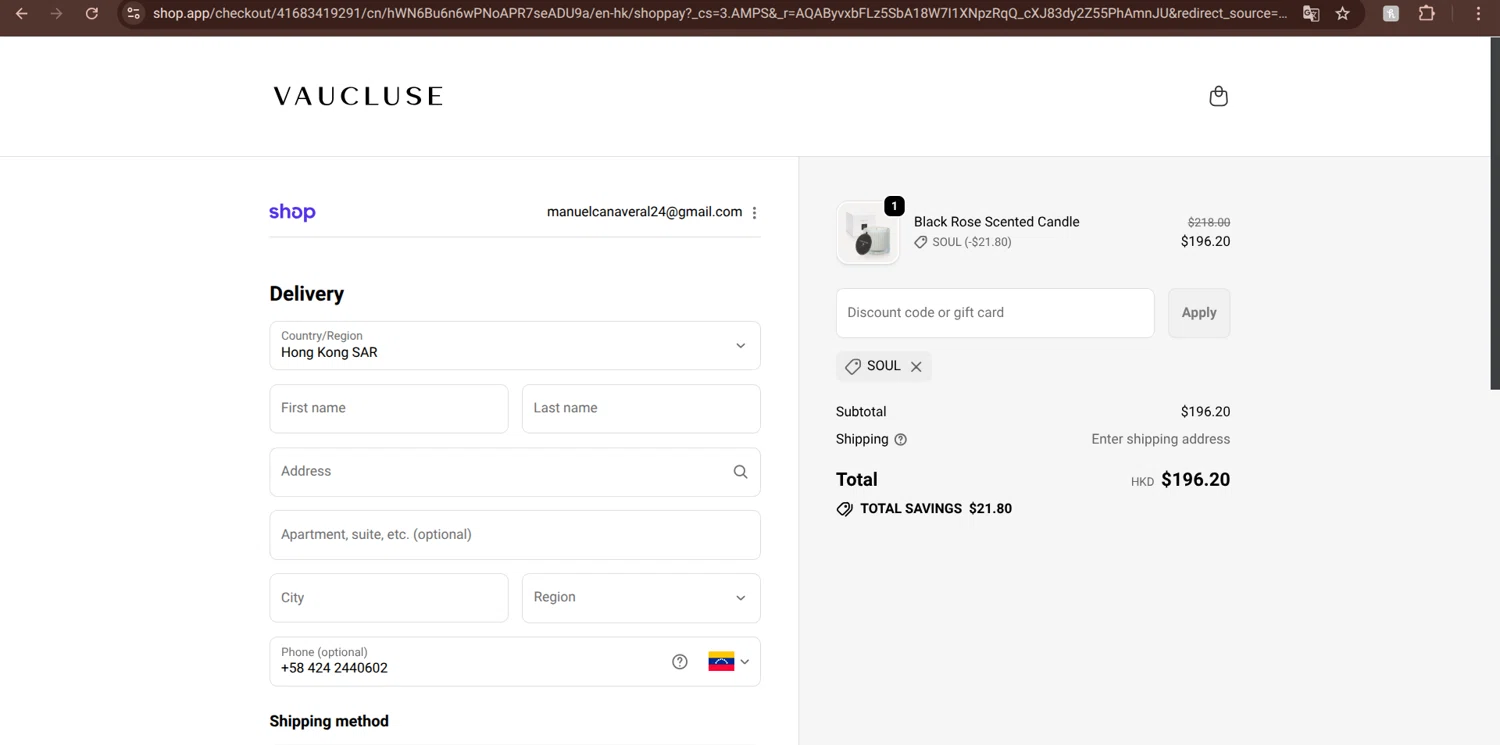Focus the First name field

[389, 409]
